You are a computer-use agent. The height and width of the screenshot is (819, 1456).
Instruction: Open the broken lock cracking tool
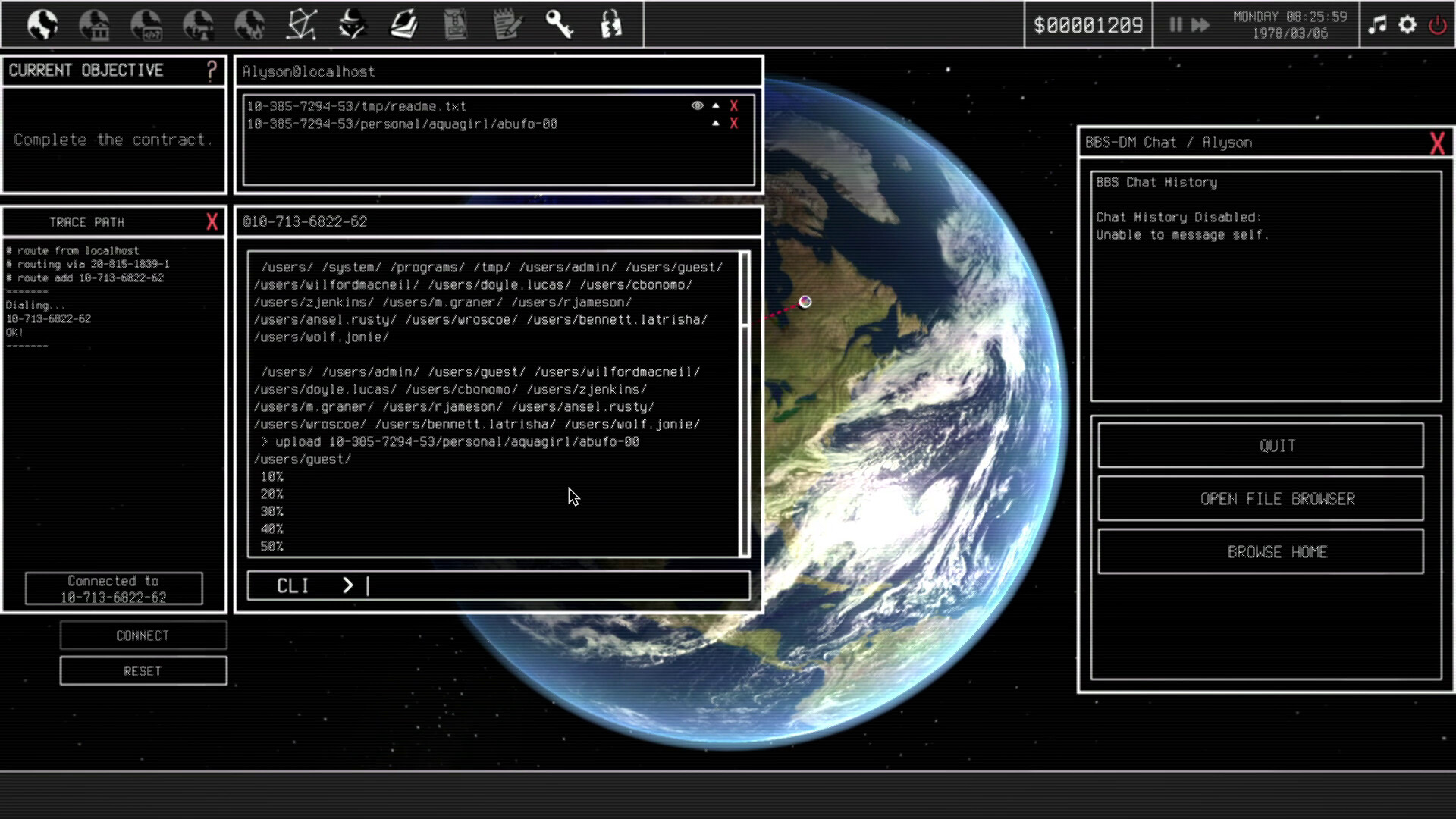point(611,24)
